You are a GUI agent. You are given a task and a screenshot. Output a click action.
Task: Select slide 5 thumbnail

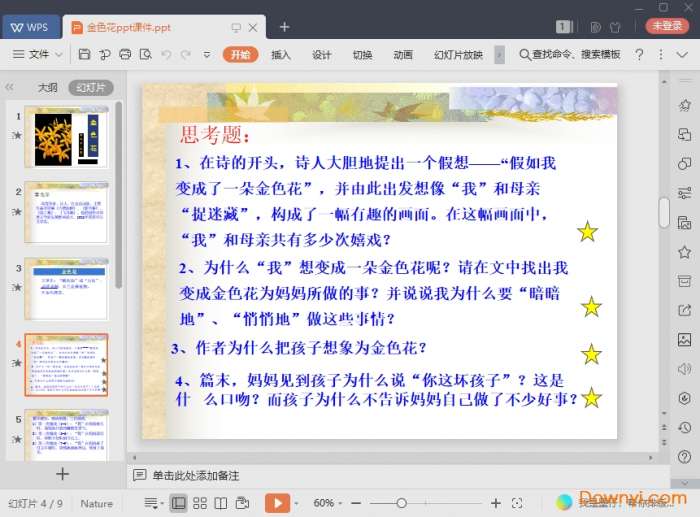click(67, 435)
